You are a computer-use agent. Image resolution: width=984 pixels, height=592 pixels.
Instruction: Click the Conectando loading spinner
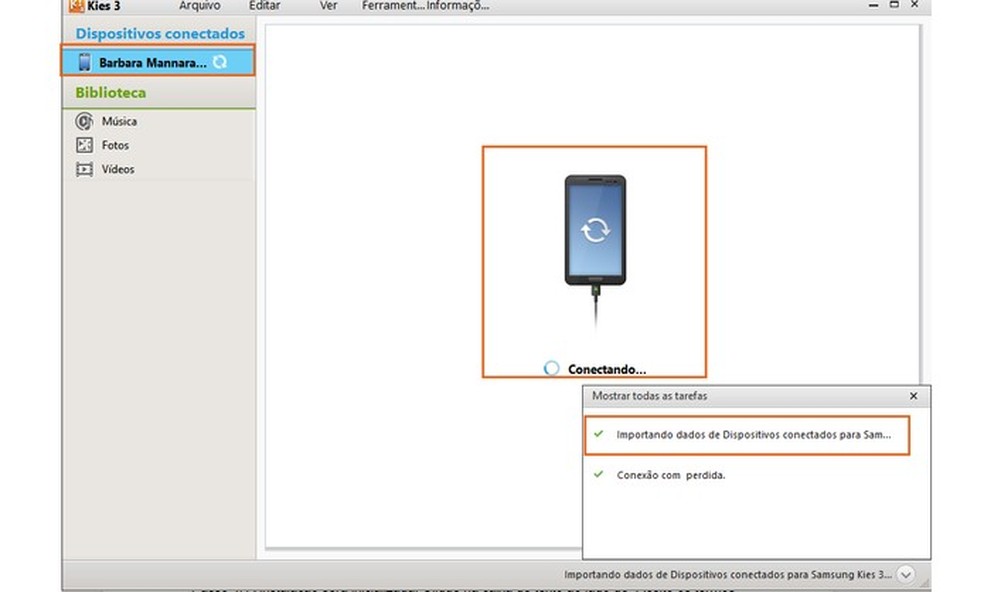pos(551,368)
